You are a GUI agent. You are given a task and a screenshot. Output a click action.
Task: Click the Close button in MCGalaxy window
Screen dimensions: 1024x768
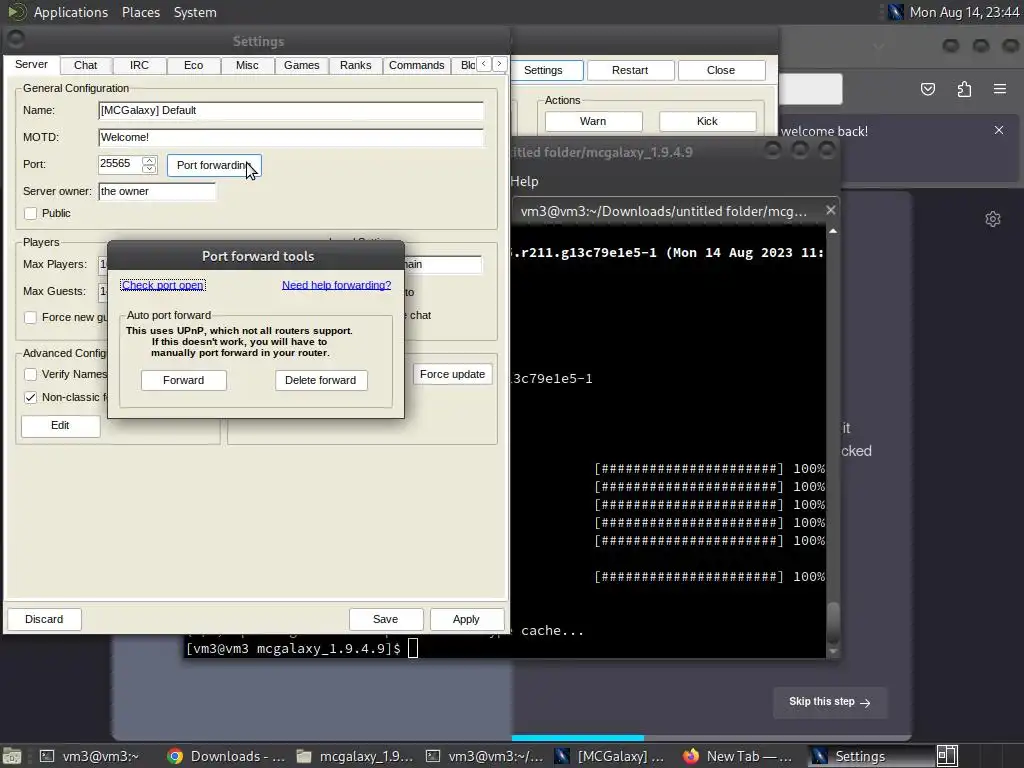pos(721,71)
